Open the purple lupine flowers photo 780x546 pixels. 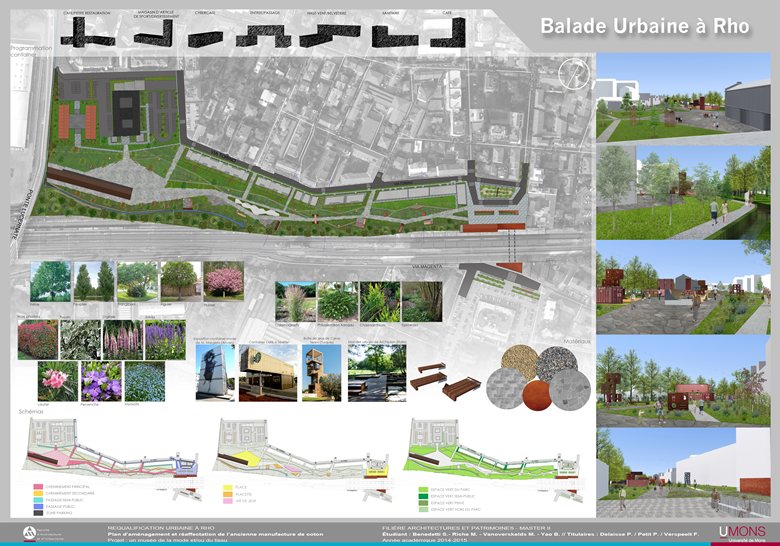point(123,340)
